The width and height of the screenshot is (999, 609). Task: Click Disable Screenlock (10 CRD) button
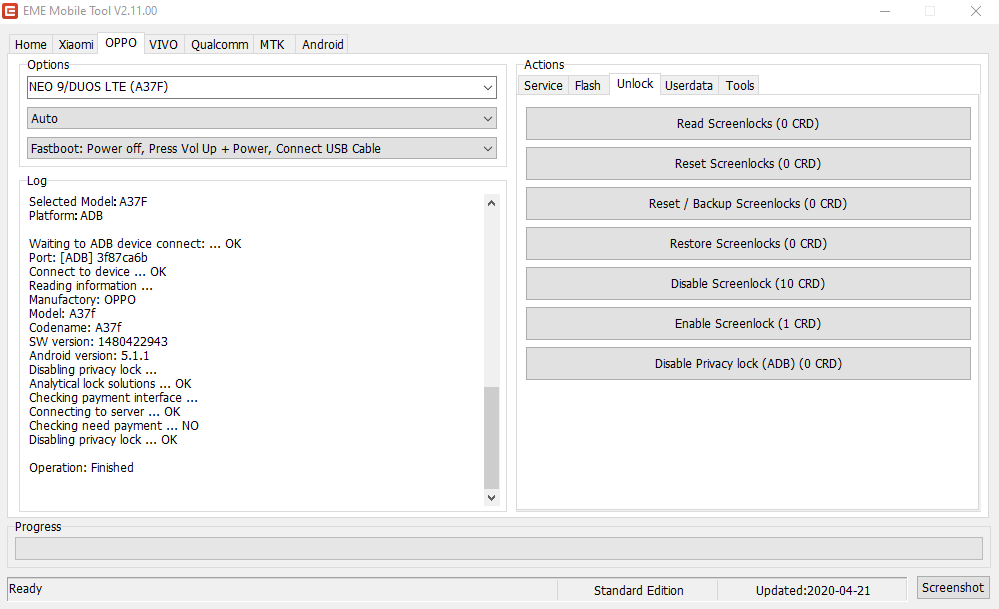[x=748, y=283]
